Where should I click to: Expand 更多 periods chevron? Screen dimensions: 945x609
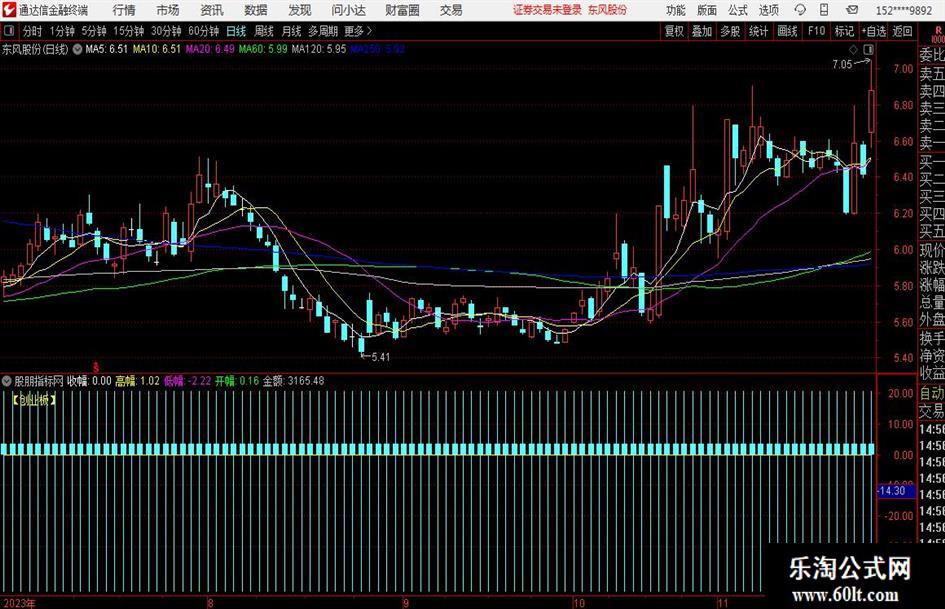(369, 31)
